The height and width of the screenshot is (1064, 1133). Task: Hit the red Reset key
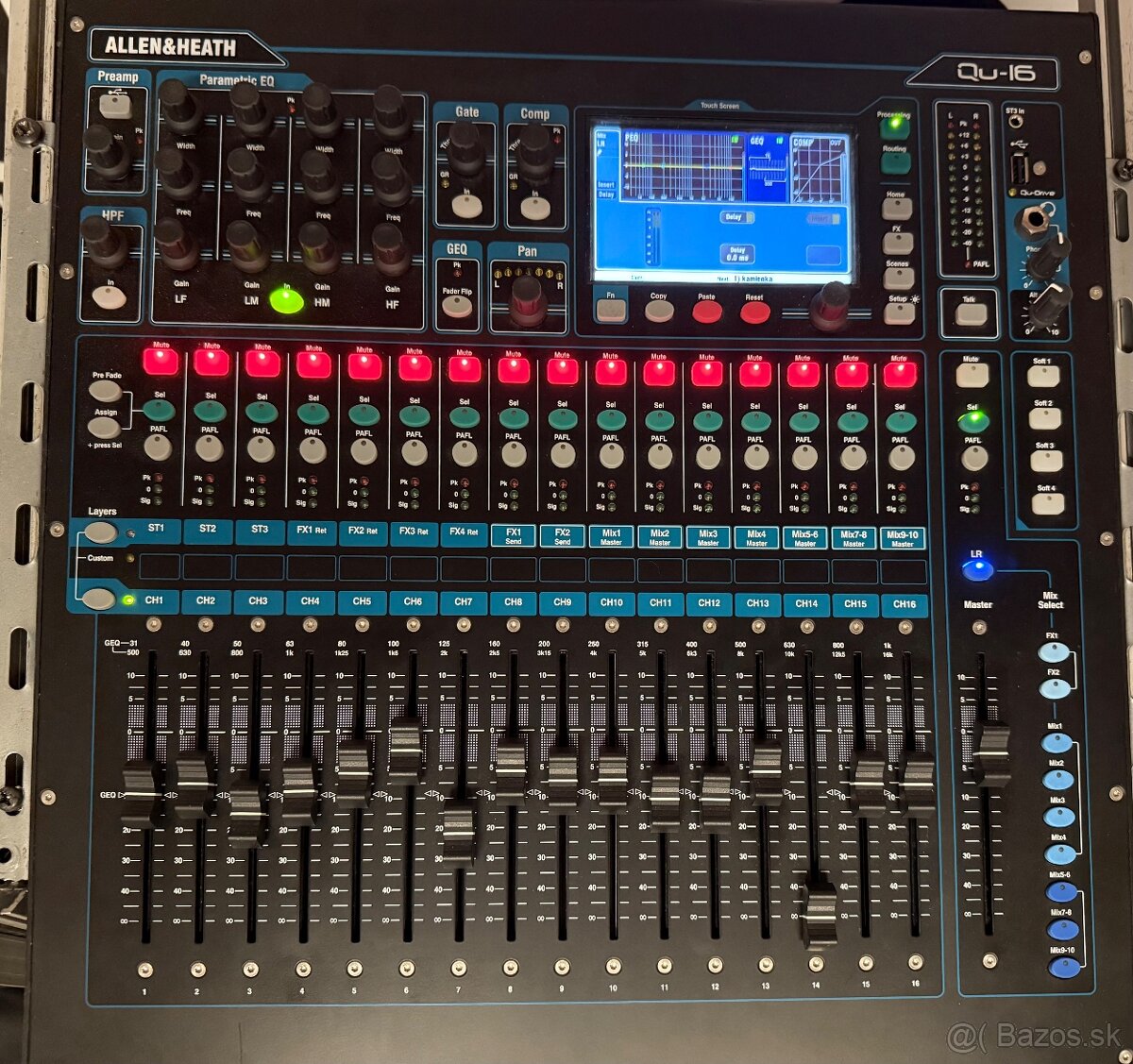point(754,312)
